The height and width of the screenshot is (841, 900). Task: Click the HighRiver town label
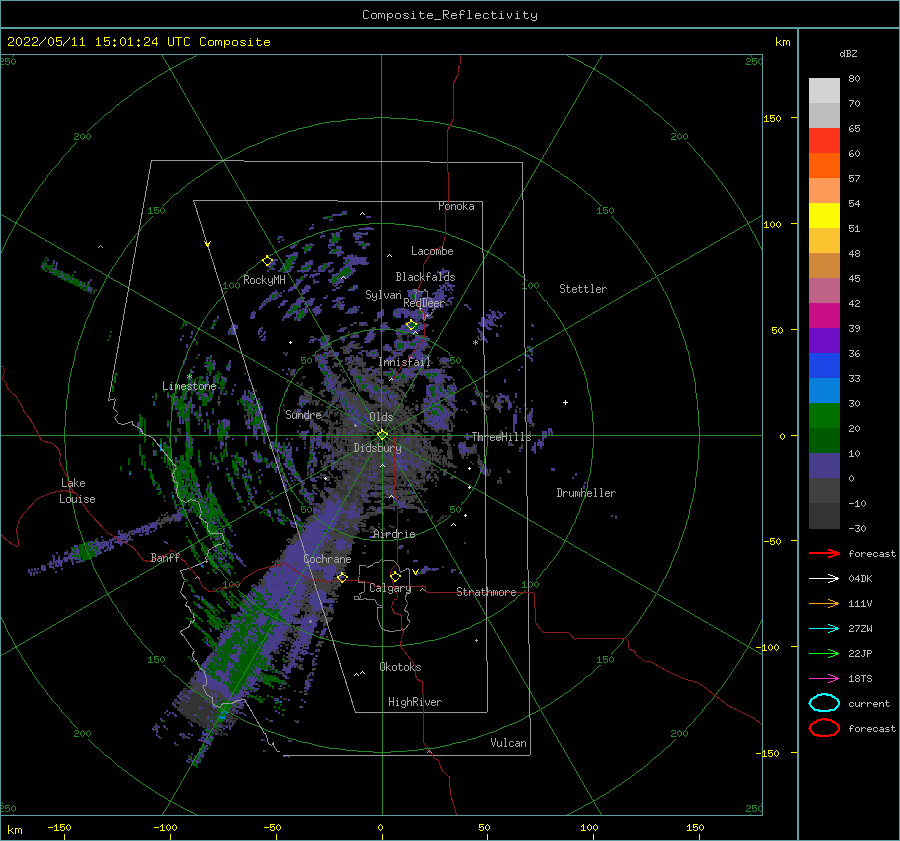(x=415, y=702)
